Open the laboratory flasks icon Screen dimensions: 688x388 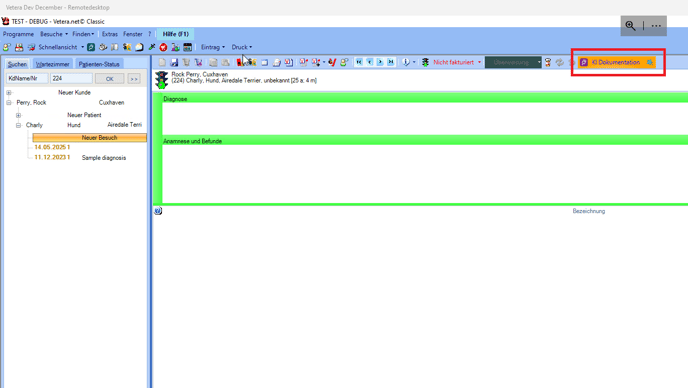point(175,47)
